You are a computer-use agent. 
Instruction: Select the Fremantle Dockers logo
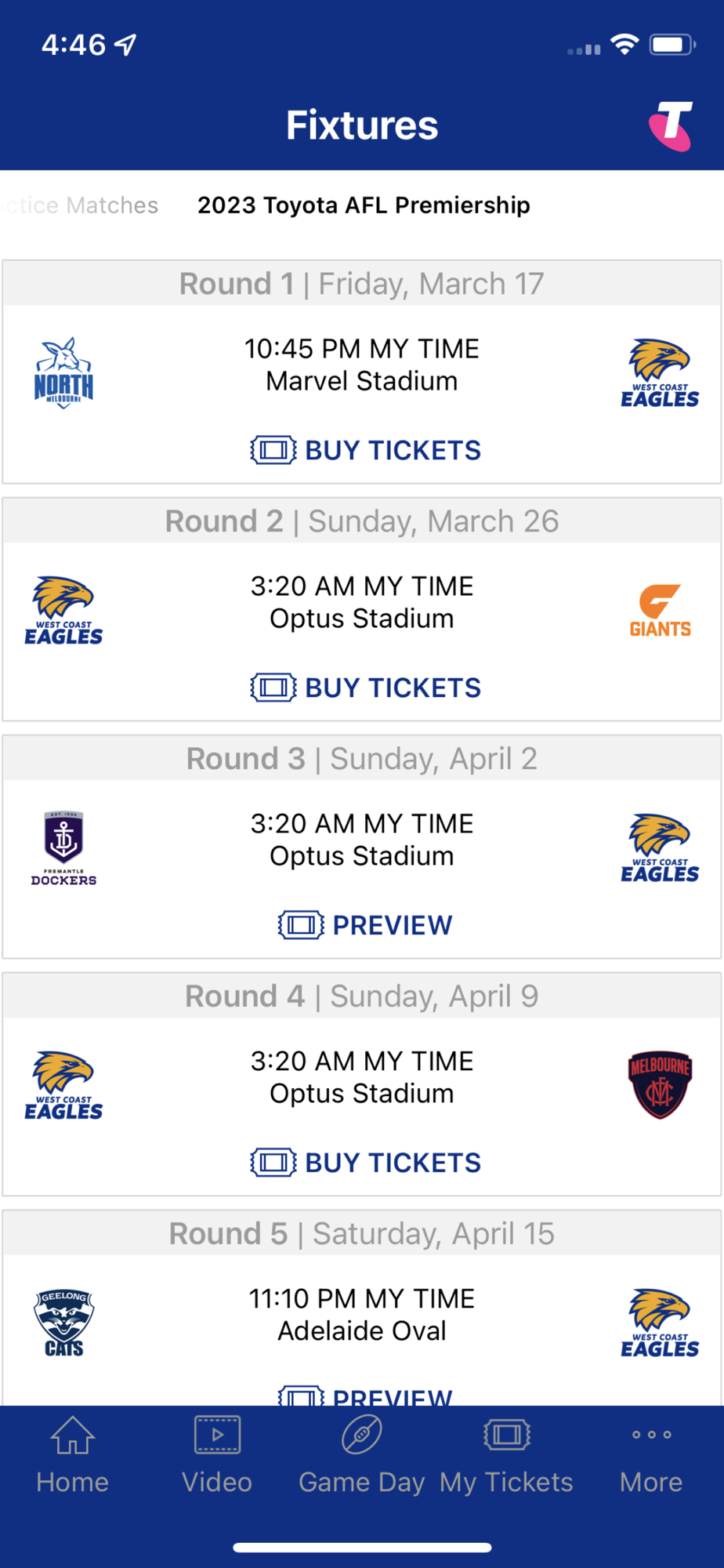pyautogui.click(x=63, y=849)
